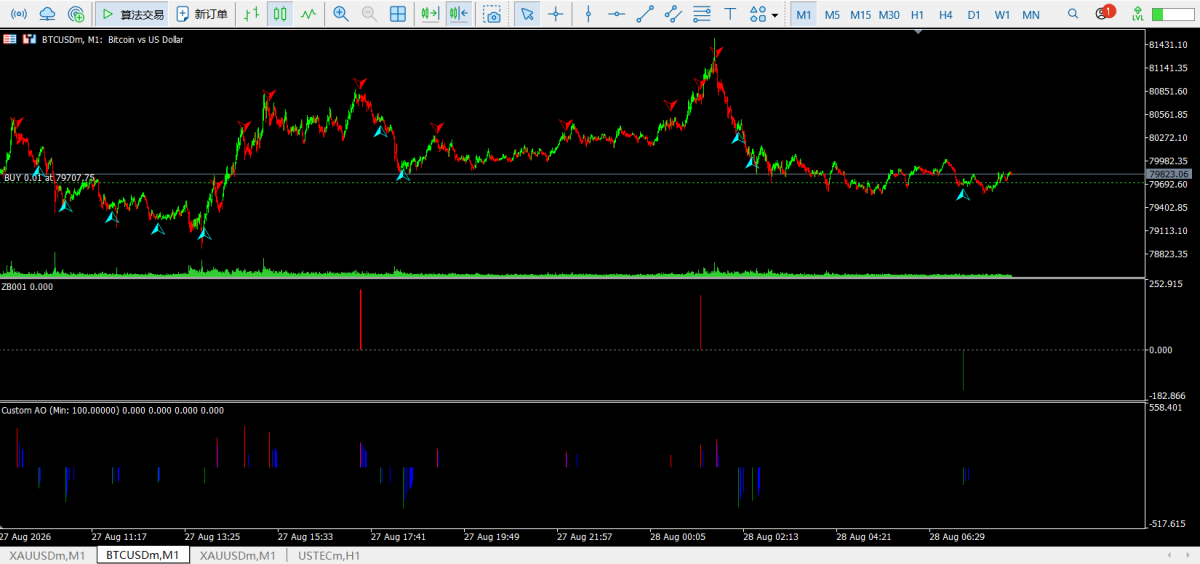
Task: Switch chart to line chart type
Action: pyautogui.click(x=308, y=14)
